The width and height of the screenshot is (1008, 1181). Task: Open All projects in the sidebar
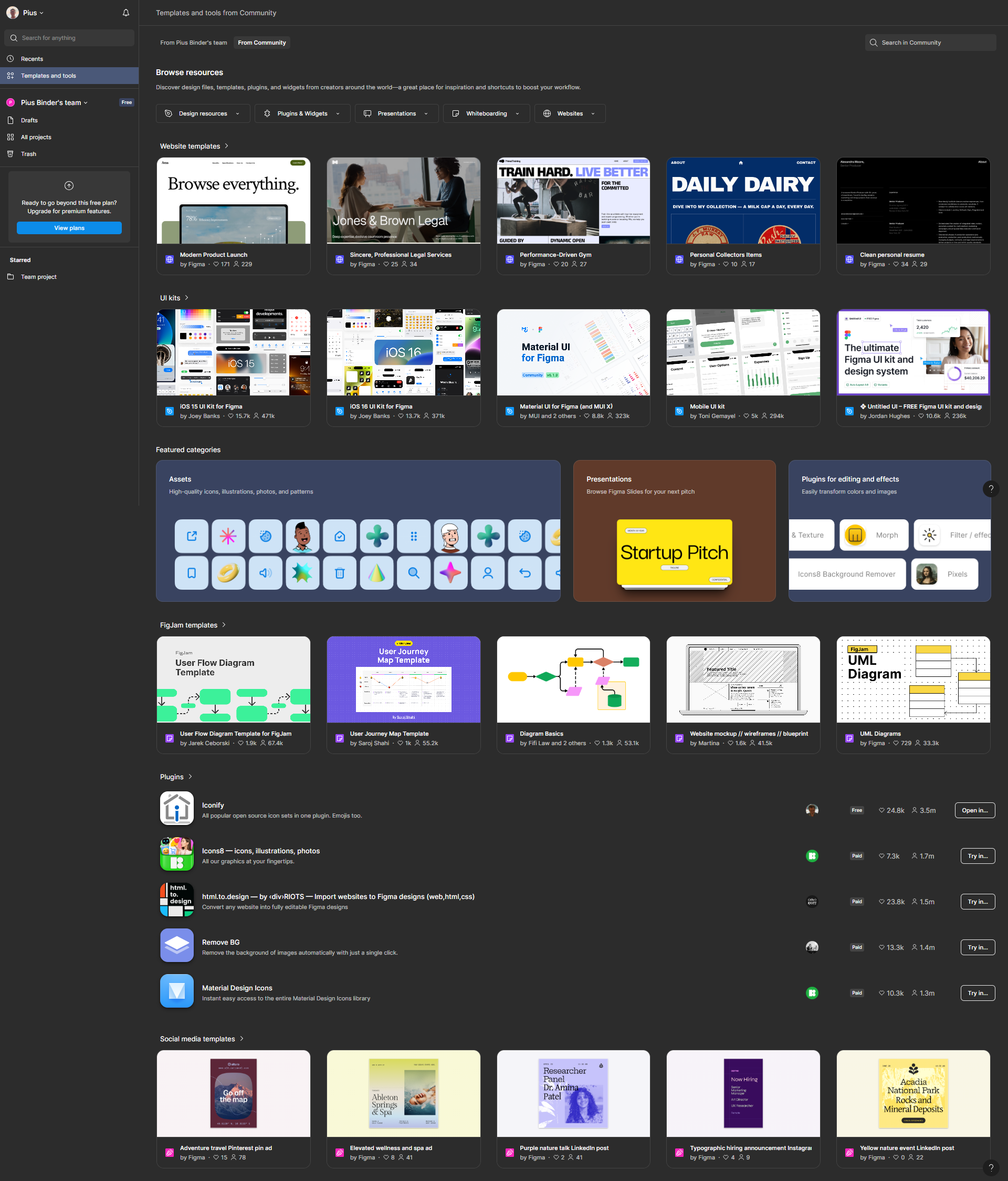69,138
